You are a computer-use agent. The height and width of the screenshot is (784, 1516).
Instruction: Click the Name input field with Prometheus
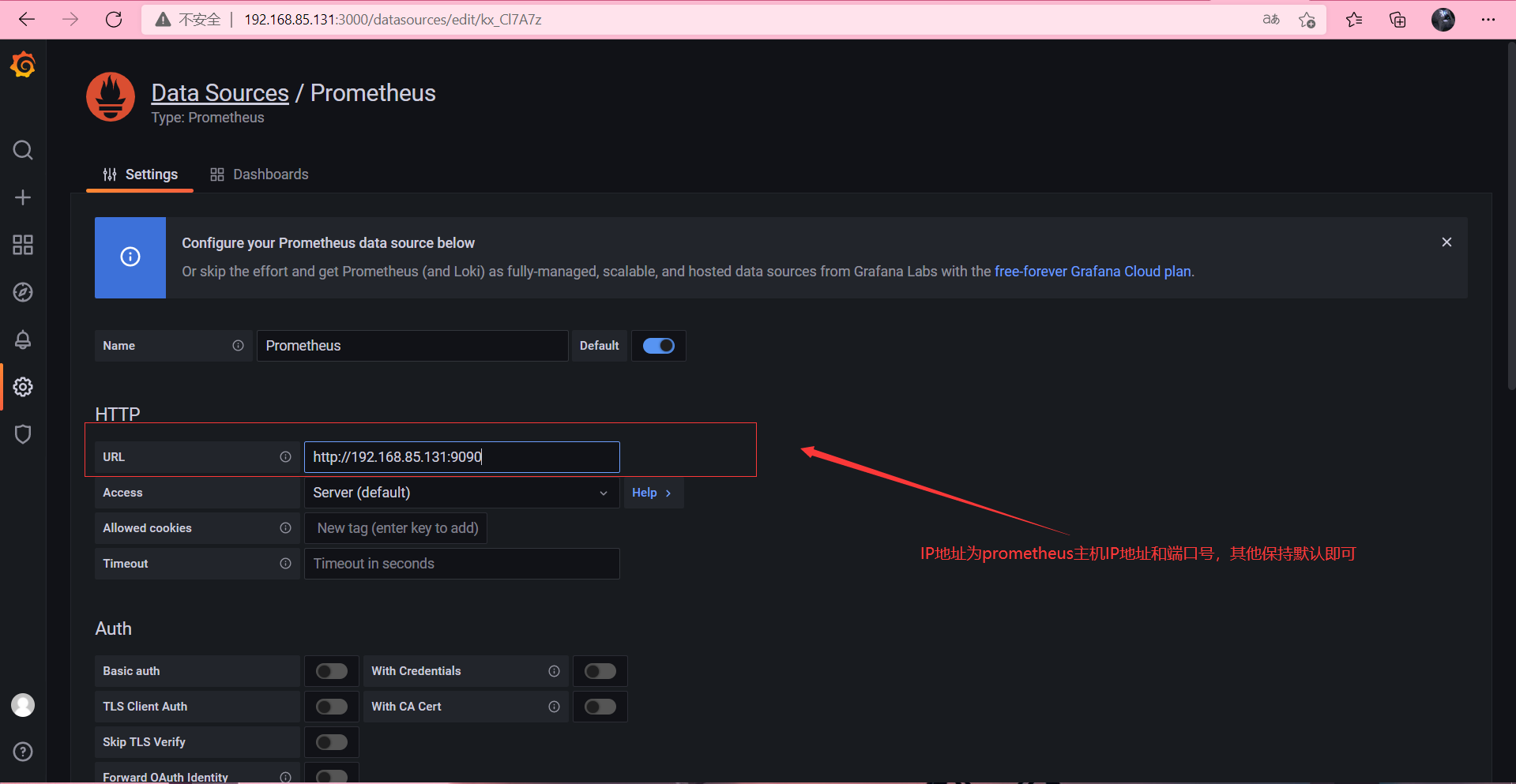[x=412, y=346]
